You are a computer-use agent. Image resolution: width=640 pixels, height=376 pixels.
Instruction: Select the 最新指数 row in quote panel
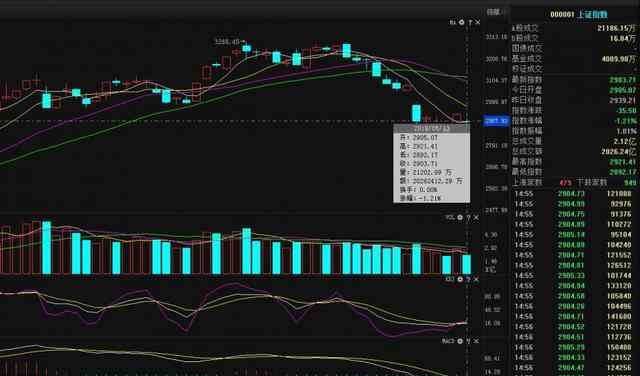pyautogui.click(x=574, y=80)
